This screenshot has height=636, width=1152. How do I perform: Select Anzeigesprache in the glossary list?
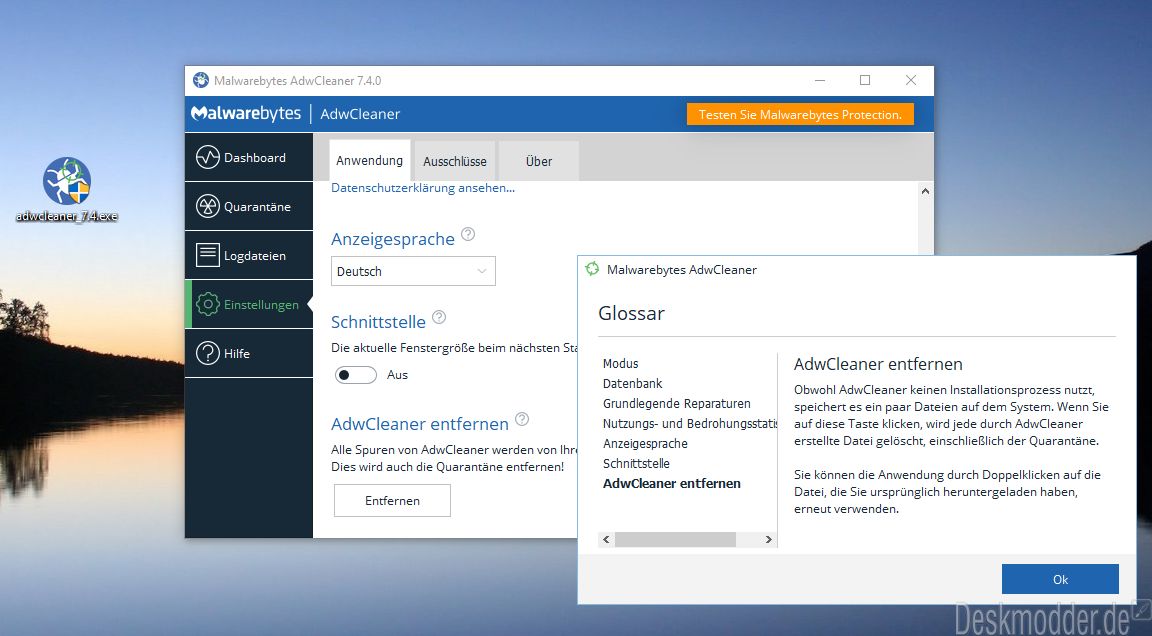pyautogui.click(x=645, y=444)
